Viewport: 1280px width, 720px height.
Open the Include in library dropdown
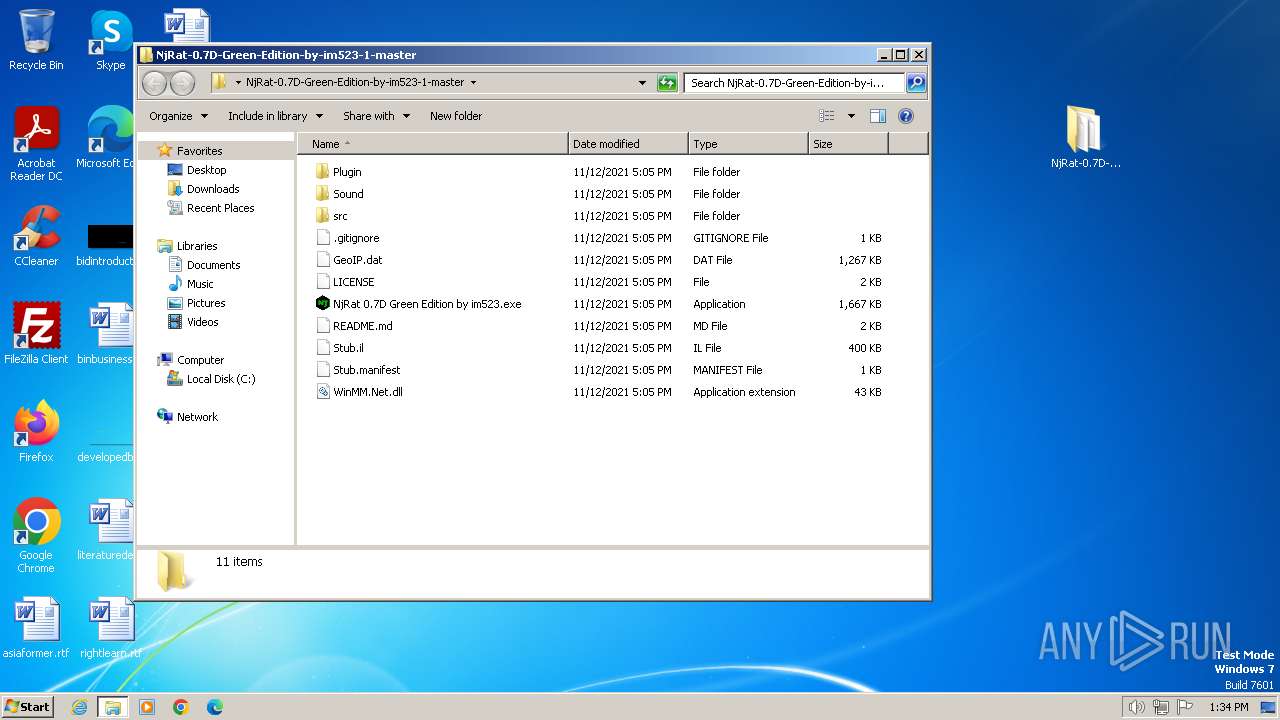coord(275,116)
